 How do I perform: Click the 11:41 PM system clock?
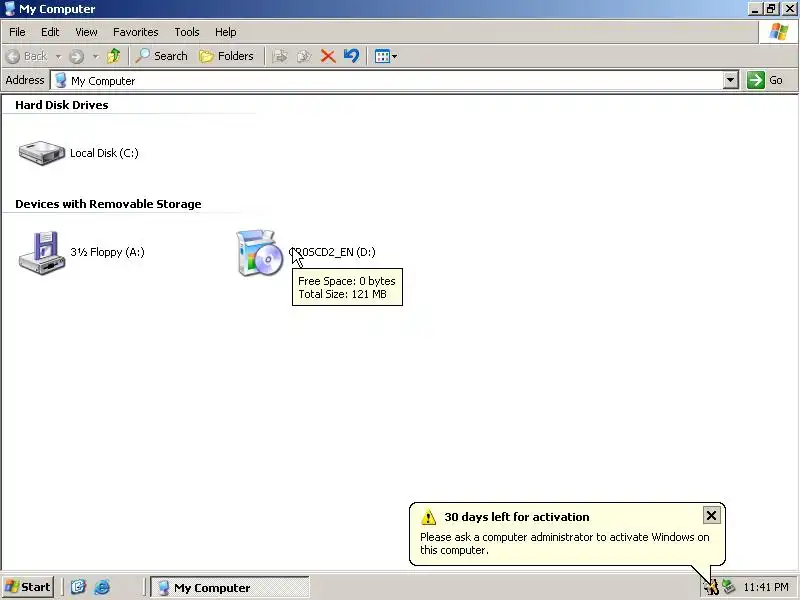[x=766, y=587]
